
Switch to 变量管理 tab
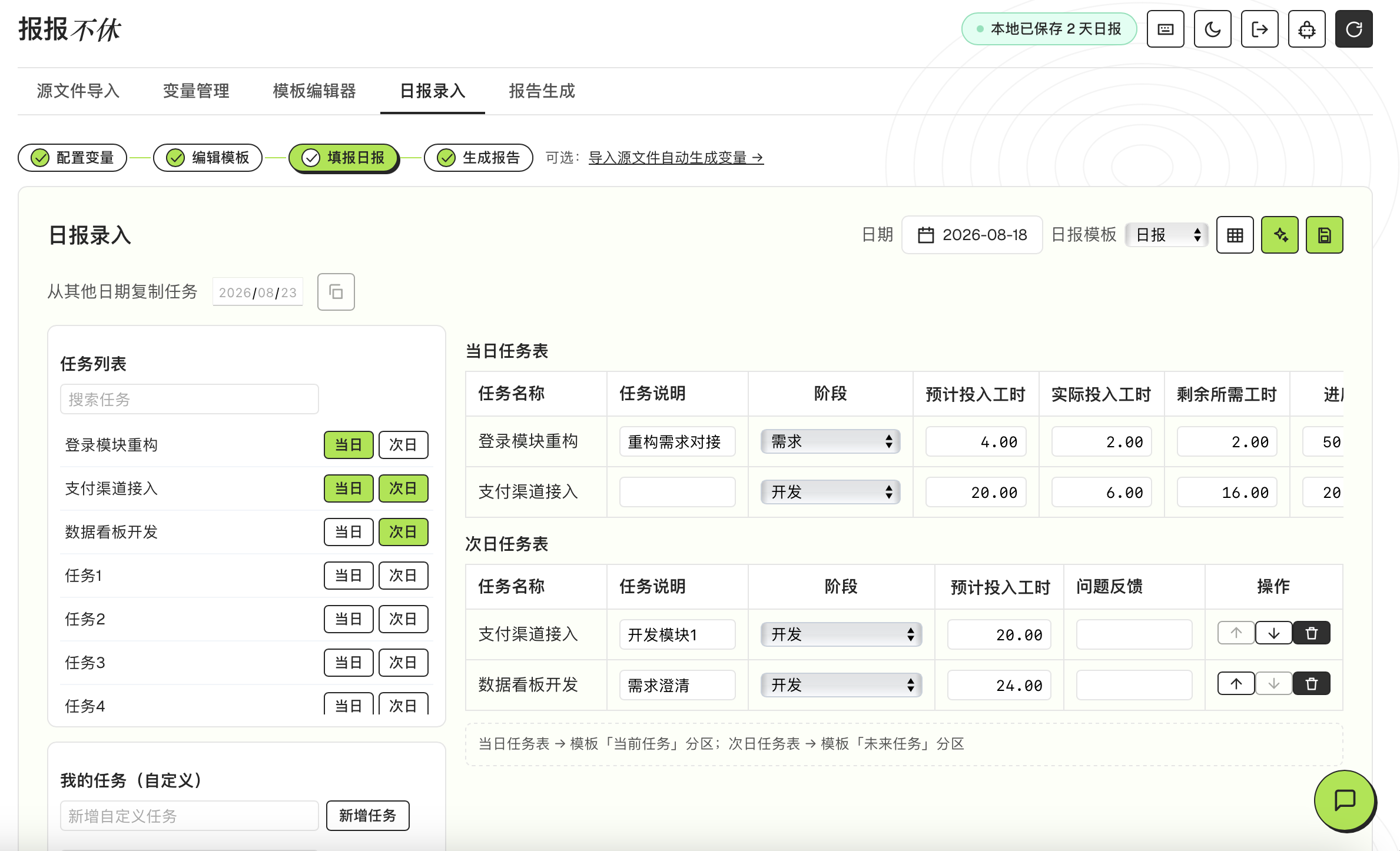click(196, 91)
